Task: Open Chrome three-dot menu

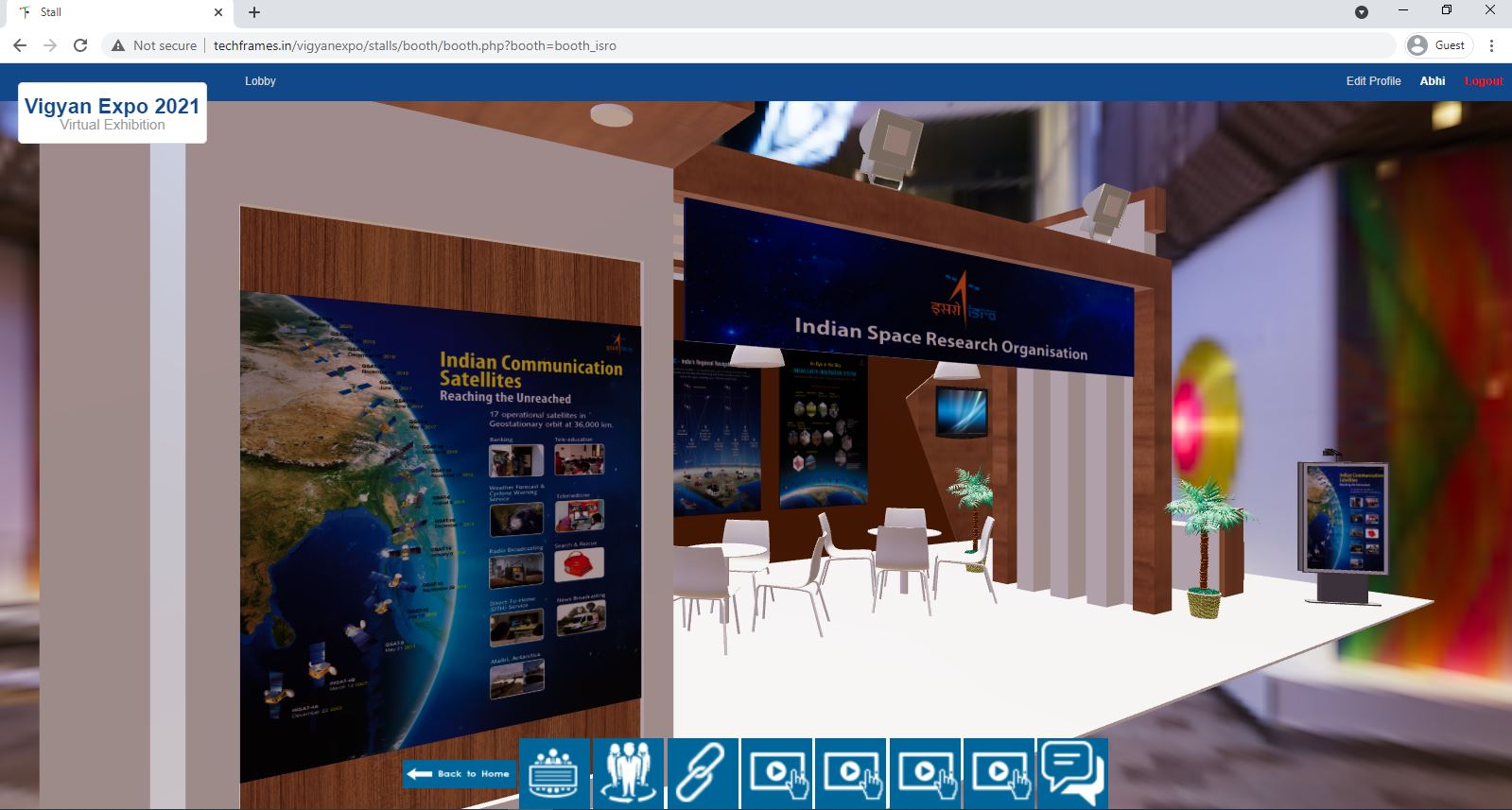Action: (x=1491, y=45)
